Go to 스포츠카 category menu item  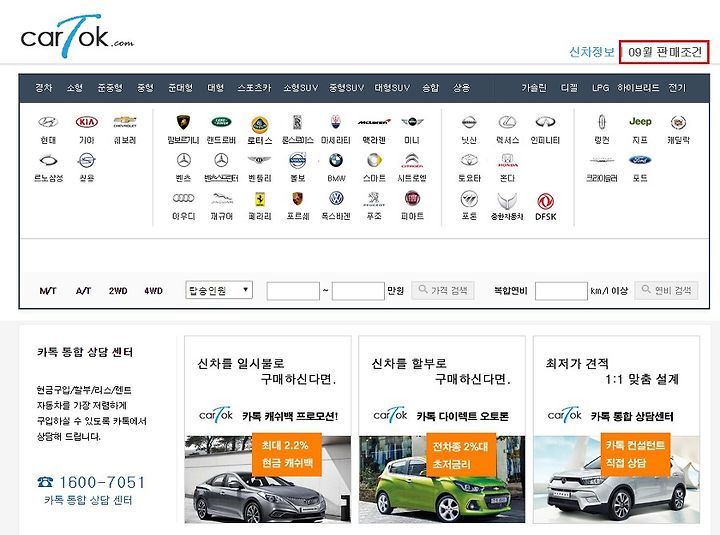pyautogui.click(x=254, y=87)
